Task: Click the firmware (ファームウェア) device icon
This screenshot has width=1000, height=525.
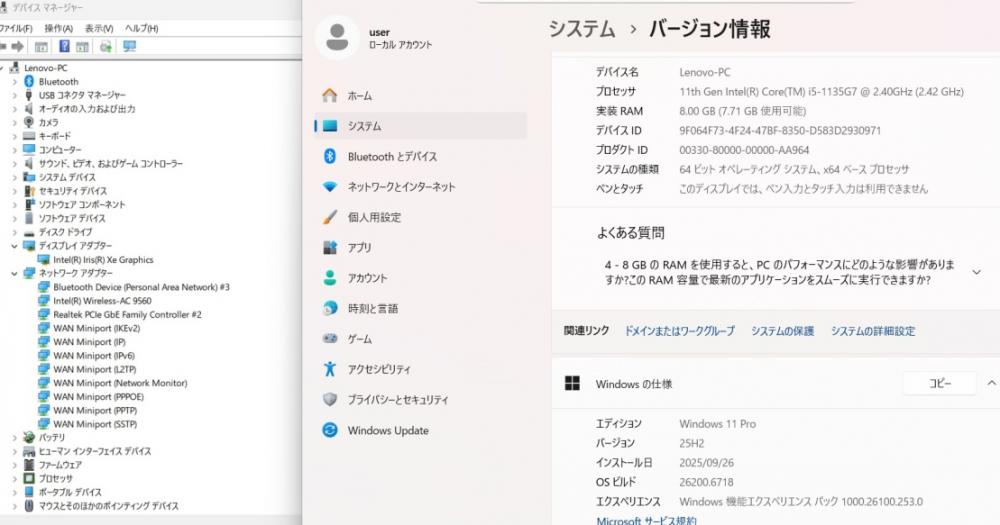Action: (29, 464)
